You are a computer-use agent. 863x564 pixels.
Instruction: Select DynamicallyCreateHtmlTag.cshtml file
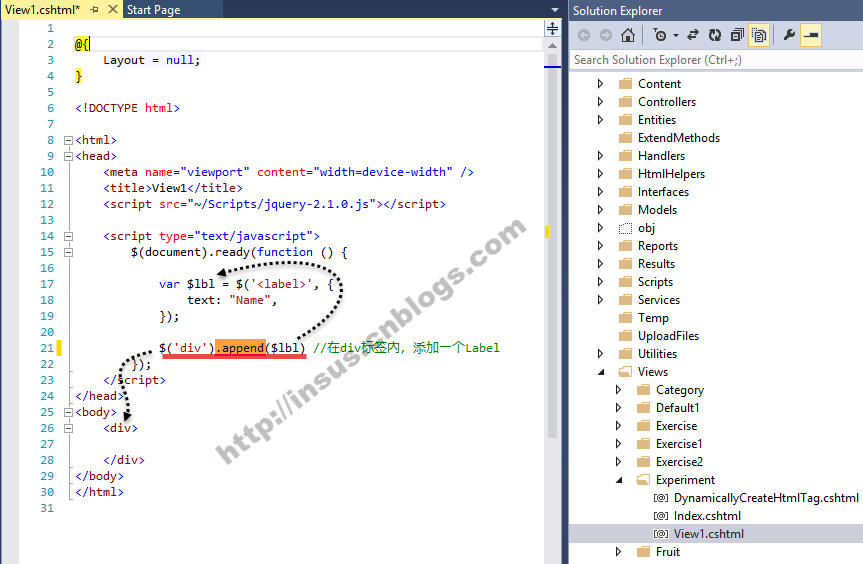pos(765,498)
